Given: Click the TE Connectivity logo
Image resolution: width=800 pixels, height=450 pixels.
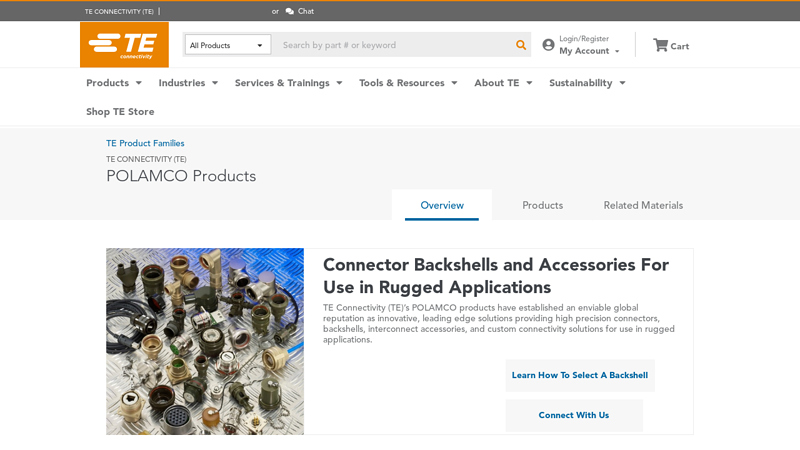Looking at the screenshot, I should [124, 45].
